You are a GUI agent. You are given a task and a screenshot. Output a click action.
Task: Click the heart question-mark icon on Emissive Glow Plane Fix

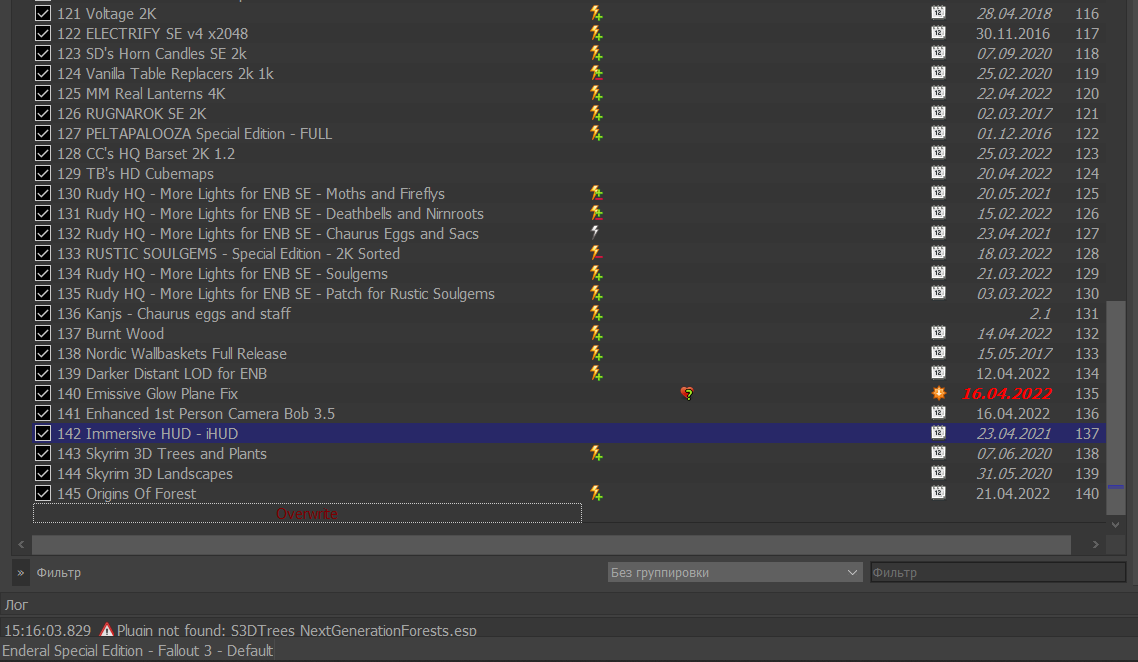(x=687, y=393)
